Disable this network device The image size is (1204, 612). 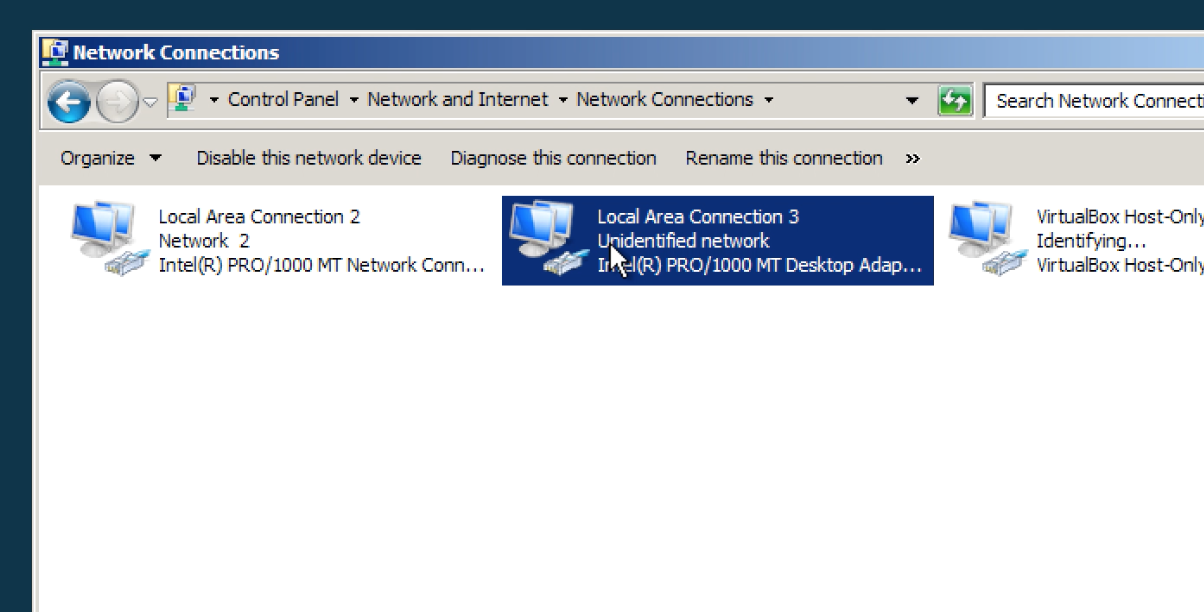(x=309, y=158)
